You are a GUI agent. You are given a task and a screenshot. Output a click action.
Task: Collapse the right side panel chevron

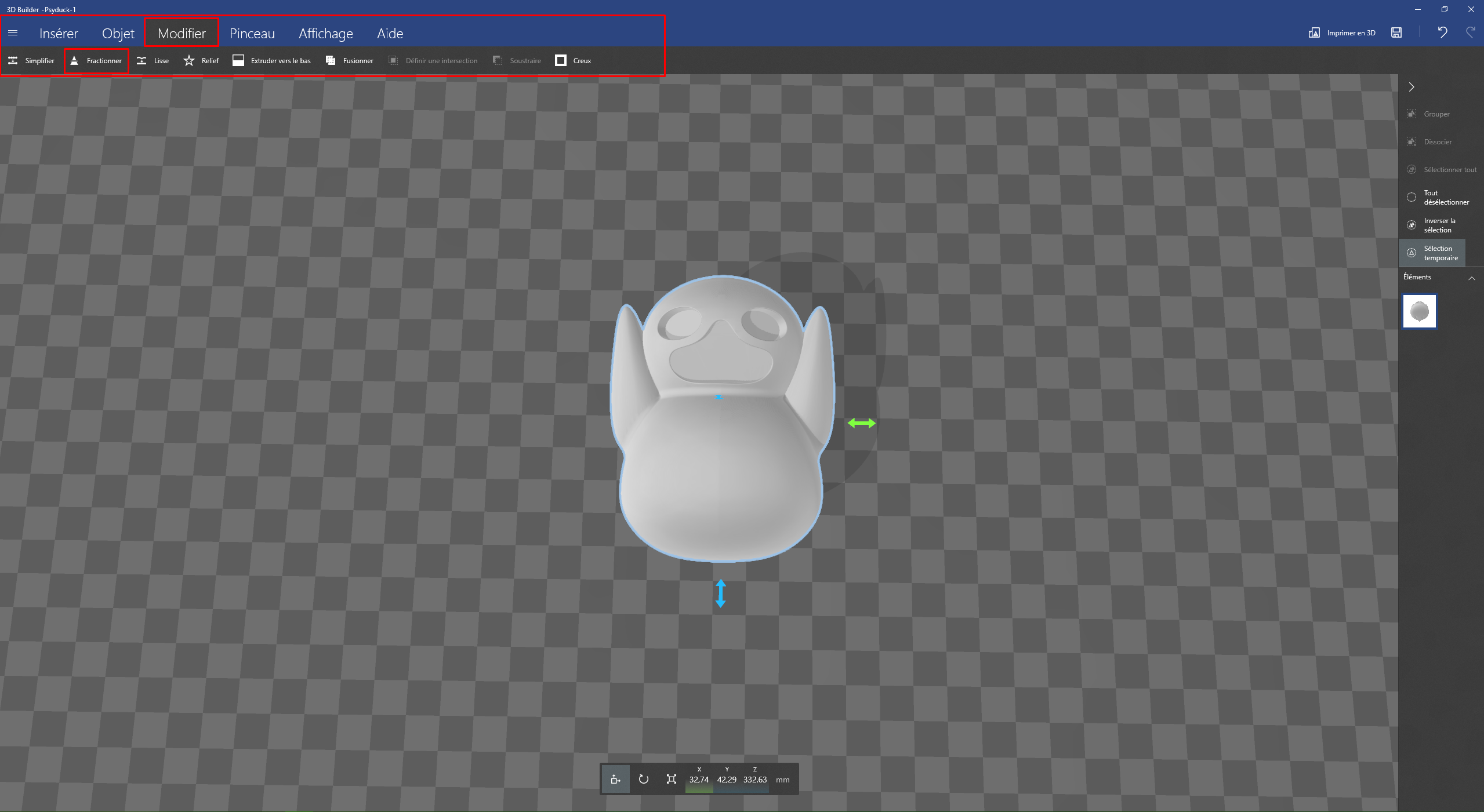(x=1412, y=87)
